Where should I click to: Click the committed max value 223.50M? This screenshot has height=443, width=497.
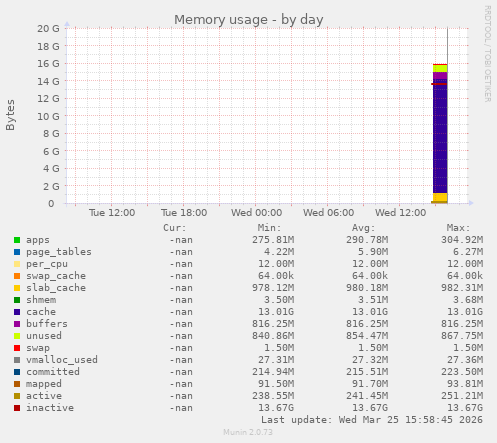tap(462, 372)
